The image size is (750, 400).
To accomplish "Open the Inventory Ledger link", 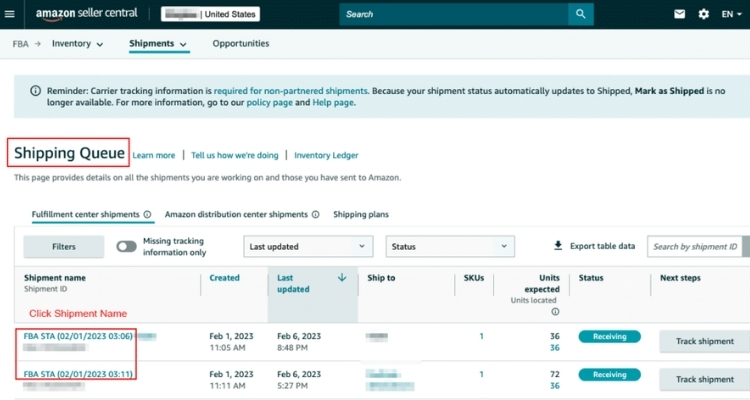I will pos(326,155).
